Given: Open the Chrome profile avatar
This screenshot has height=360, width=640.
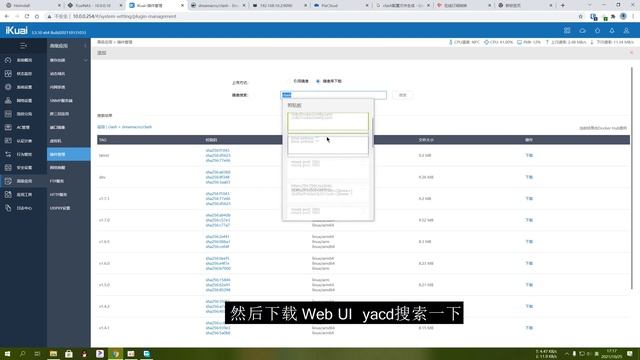Looking at the screenshot, I should point(623,16).
